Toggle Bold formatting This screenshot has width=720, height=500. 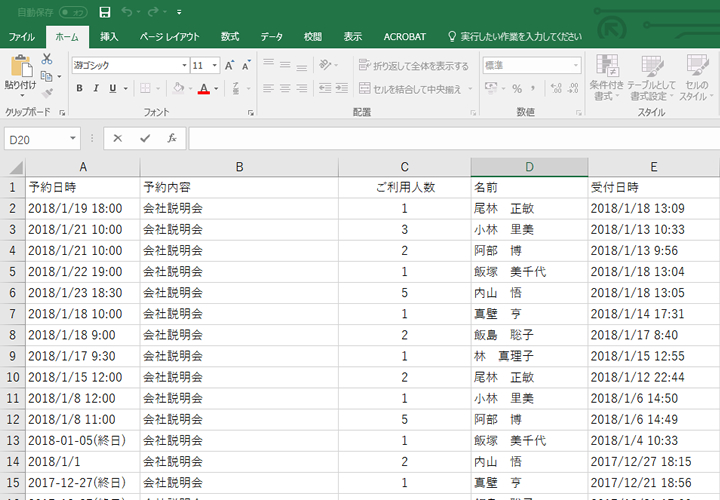79,89
